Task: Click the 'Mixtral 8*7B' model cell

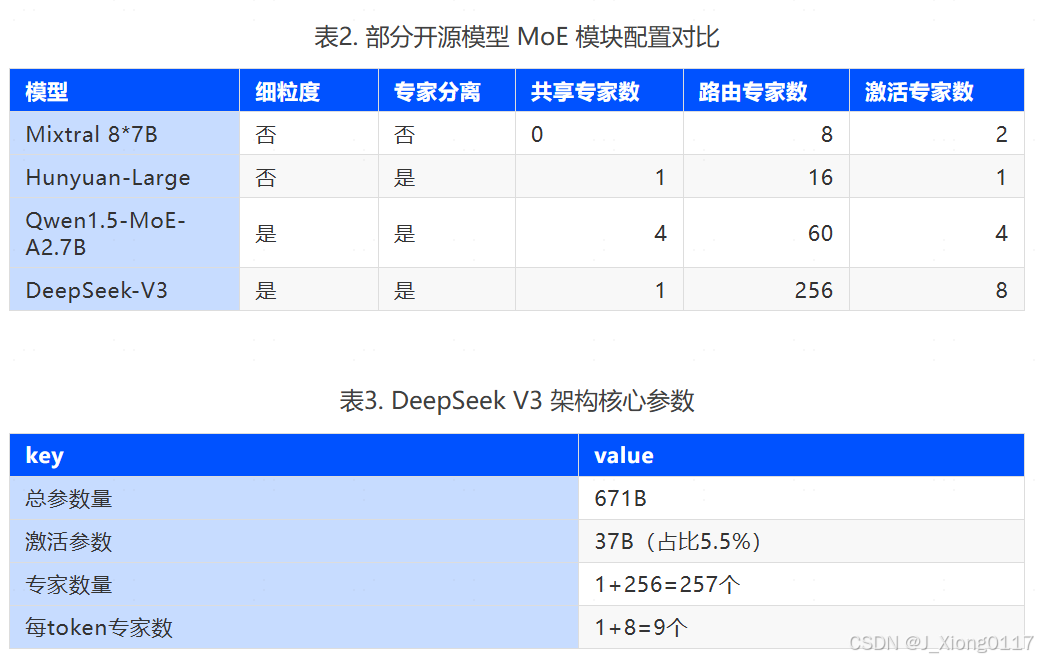Action: pos(124,134)
